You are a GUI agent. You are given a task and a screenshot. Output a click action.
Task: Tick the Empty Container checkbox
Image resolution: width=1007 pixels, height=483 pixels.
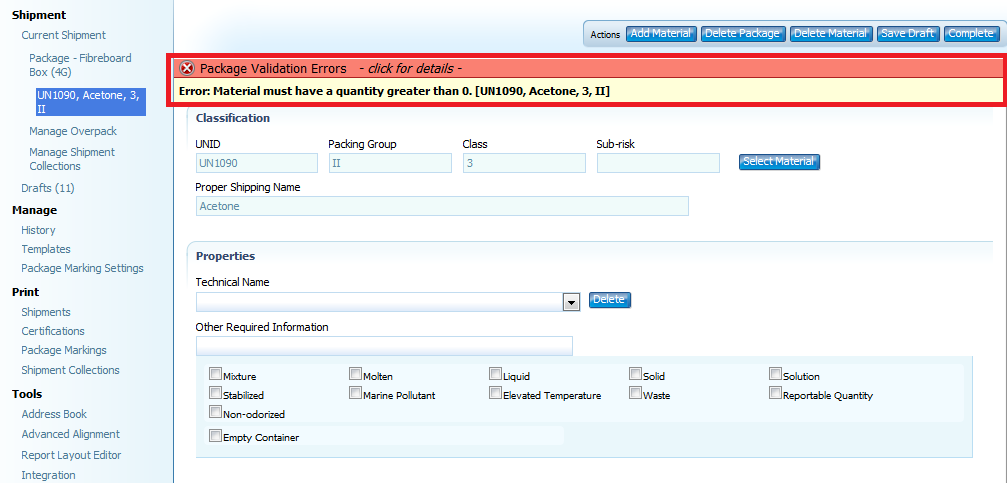215,436
